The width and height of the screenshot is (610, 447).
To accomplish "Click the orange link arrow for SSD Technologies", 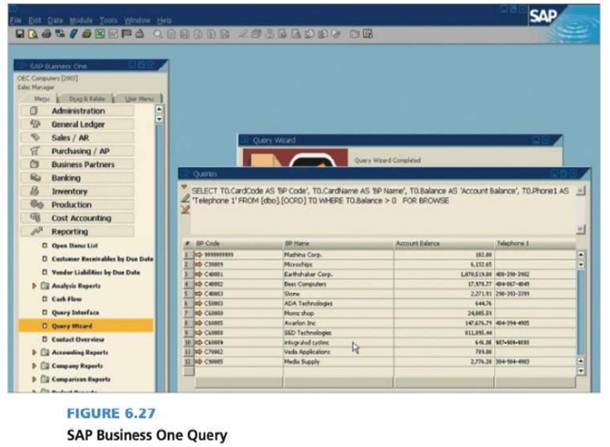I will (x=198, y=333).
